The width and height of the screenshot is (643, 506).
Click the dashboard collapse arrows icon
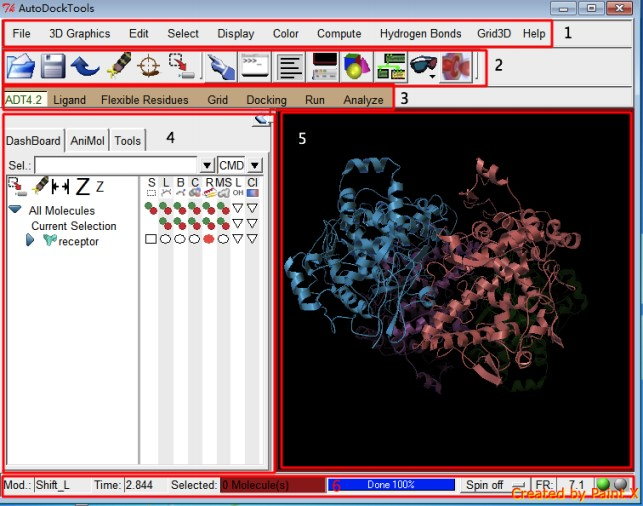coord(60,187)
